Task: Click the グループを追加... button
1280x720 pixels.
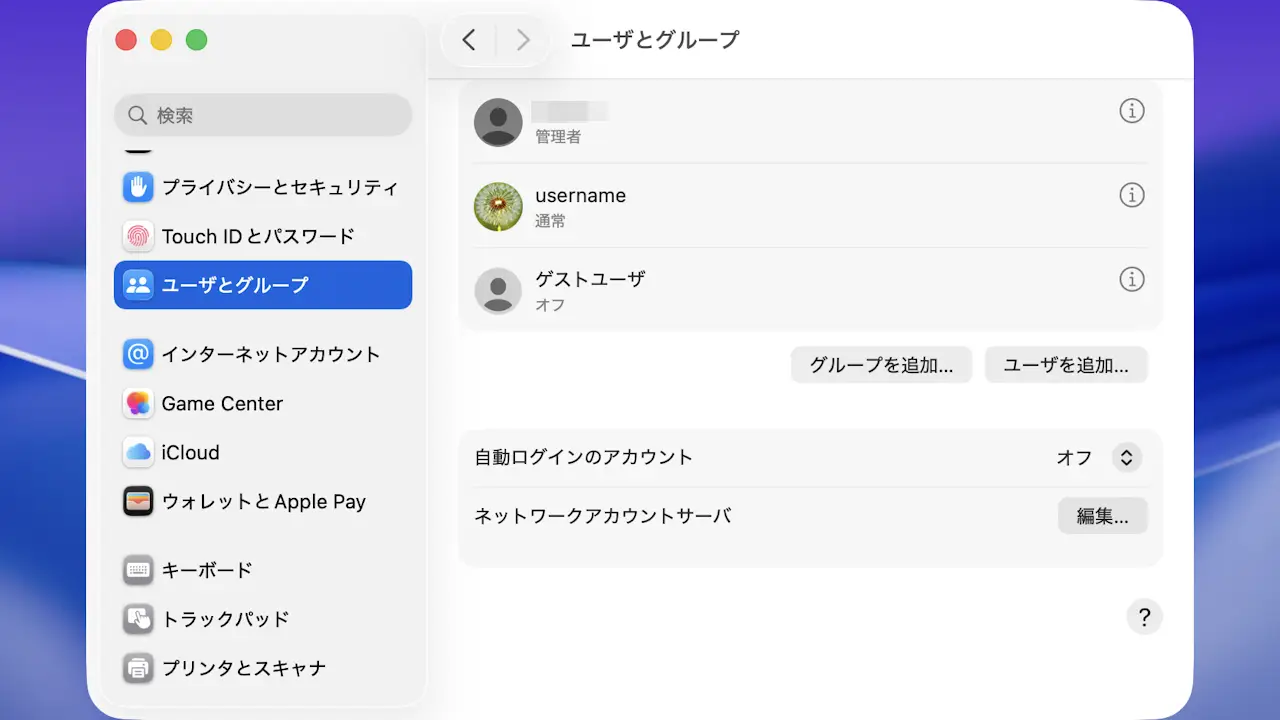Action: [881, 365]
